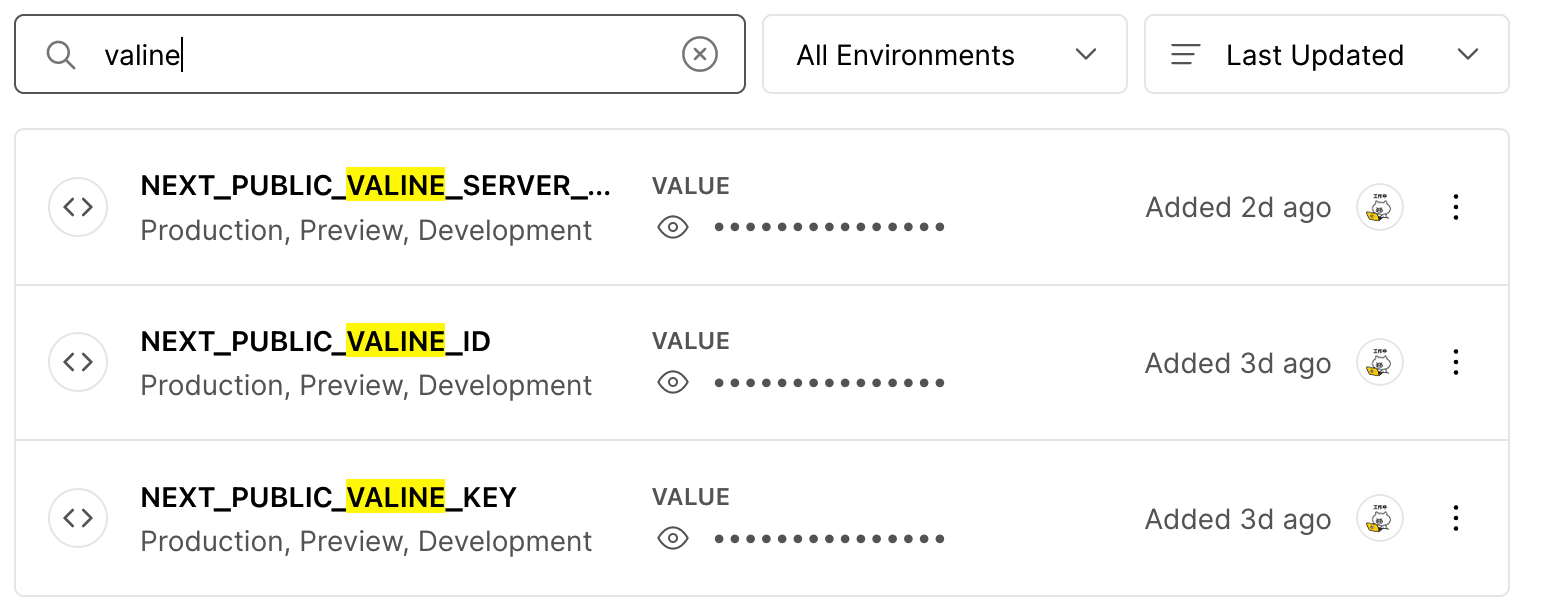Toggle visibility of NEXT_PUBLIC_VALINE_KEY value
This screenshot has width=1558, height=612.
coord(673,539)
